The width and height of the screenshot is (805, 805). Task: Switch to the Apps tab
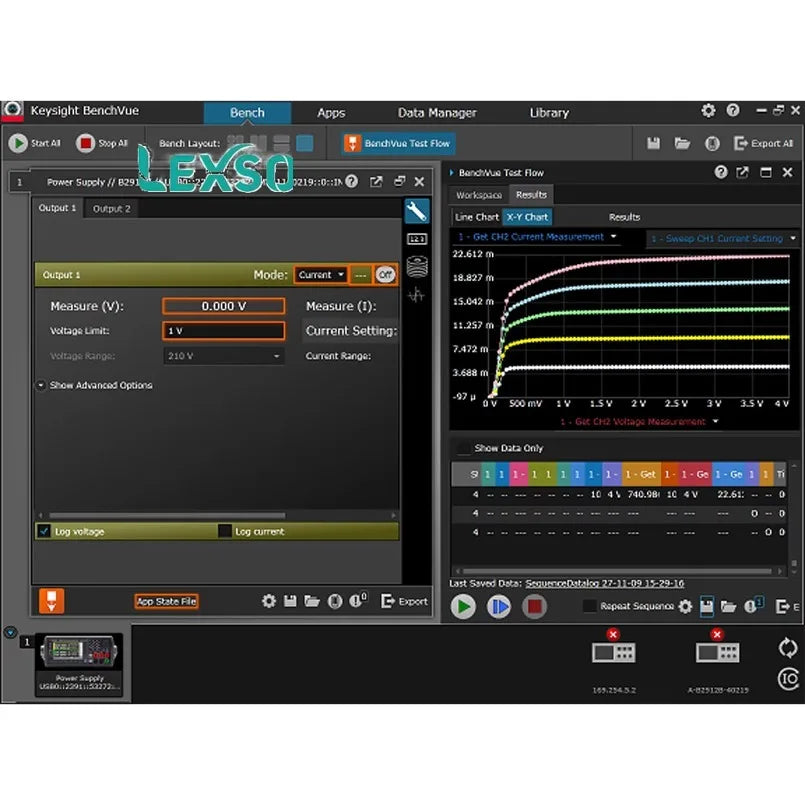click(331, 112)
